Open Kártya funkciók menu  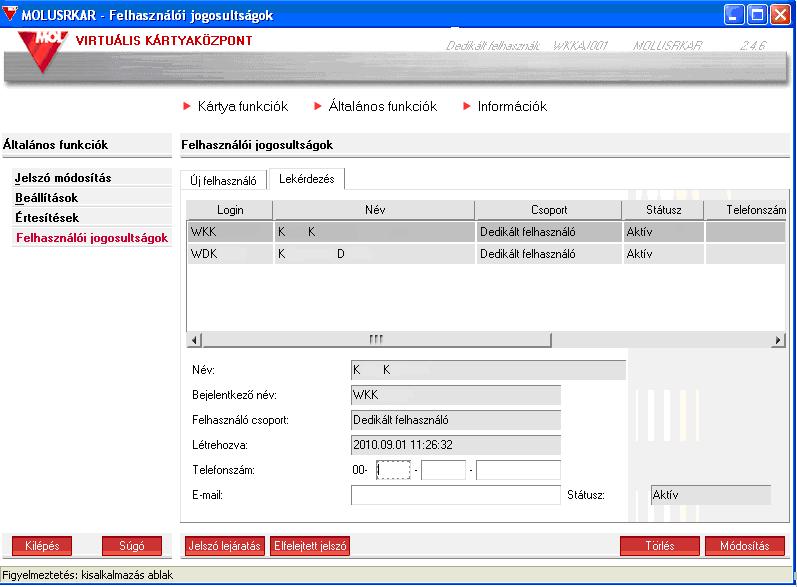click(x=236, y=106)
